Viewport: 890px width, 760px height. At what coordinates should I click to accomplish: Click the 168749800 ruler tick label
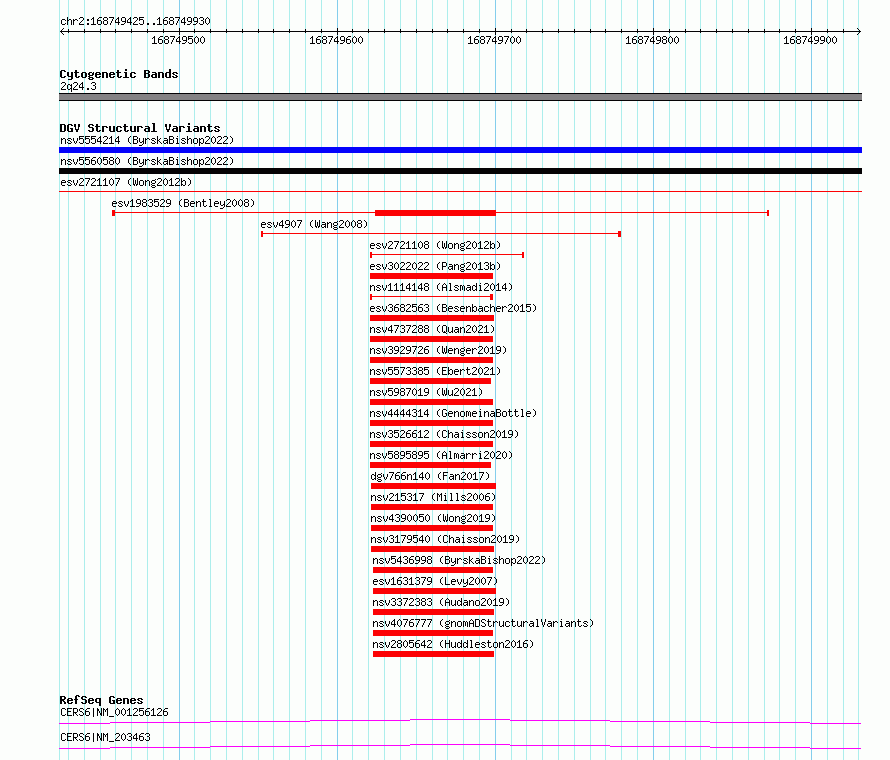coord(652,40)
